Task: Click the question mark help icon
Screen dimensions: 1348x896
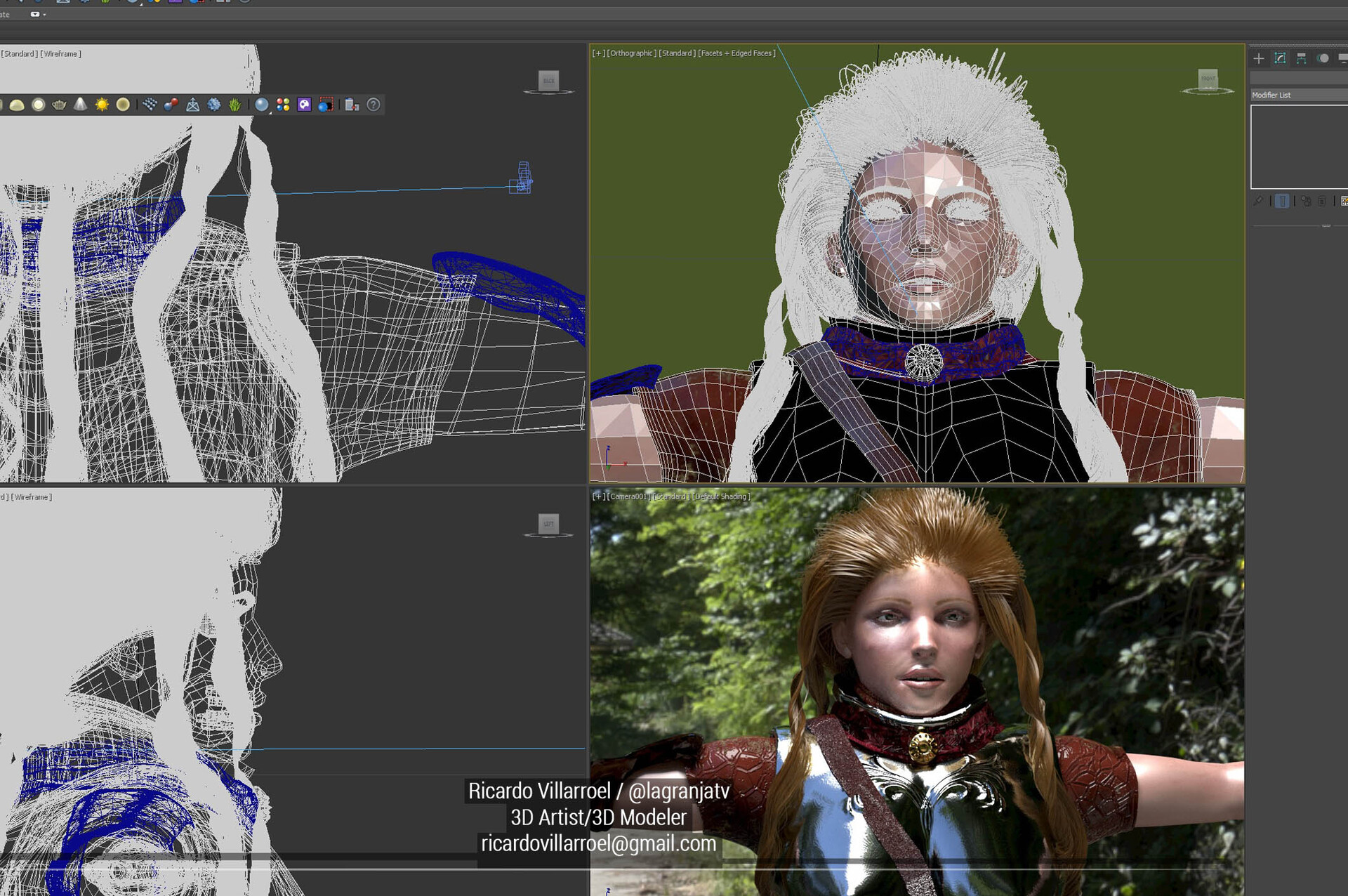Action: [x=374, y=105]
